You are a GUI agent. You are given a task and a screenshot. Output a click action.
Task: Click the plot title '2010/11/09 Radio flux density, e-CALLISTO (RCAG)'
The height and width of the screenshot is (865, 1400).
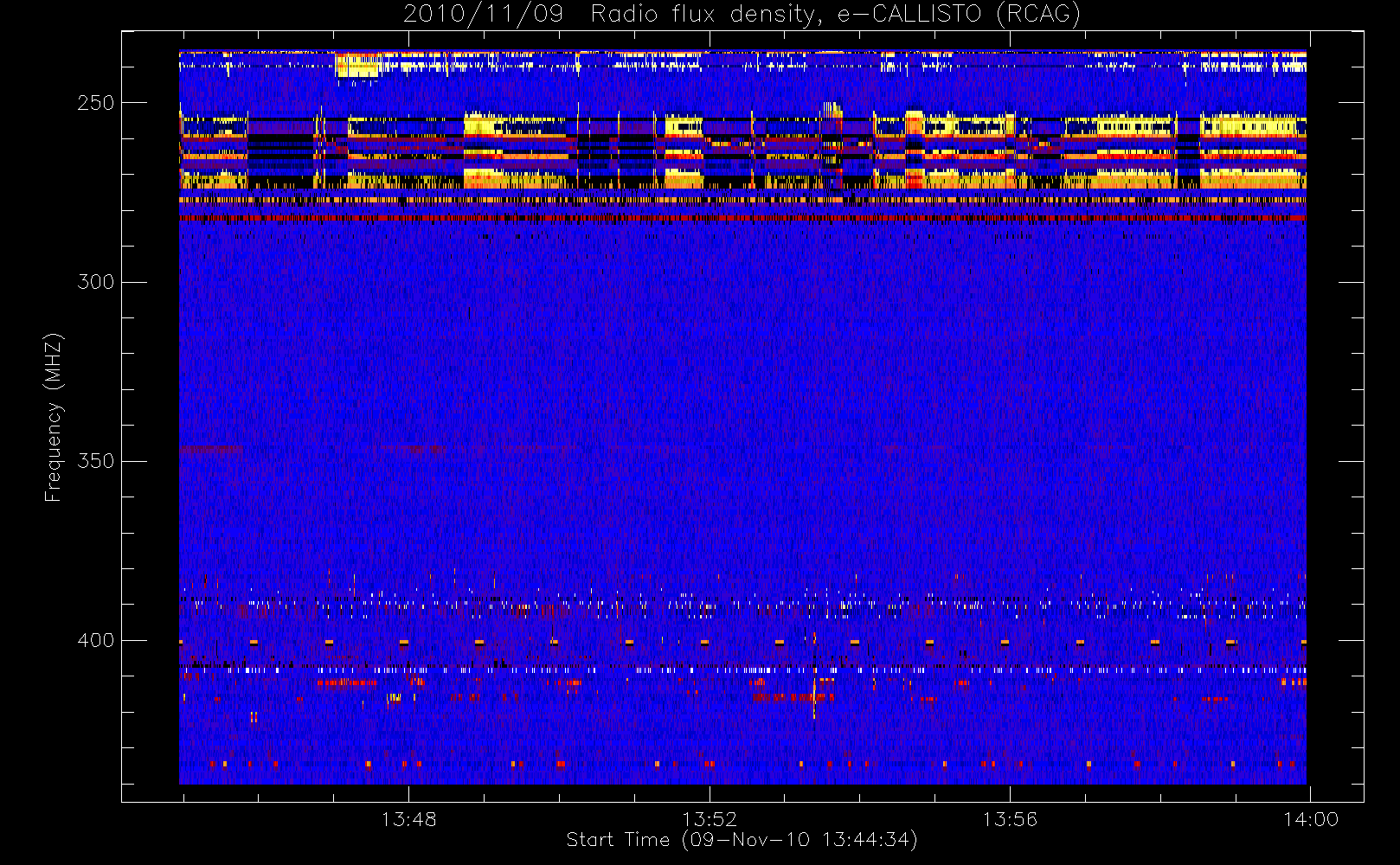(742, 15)
